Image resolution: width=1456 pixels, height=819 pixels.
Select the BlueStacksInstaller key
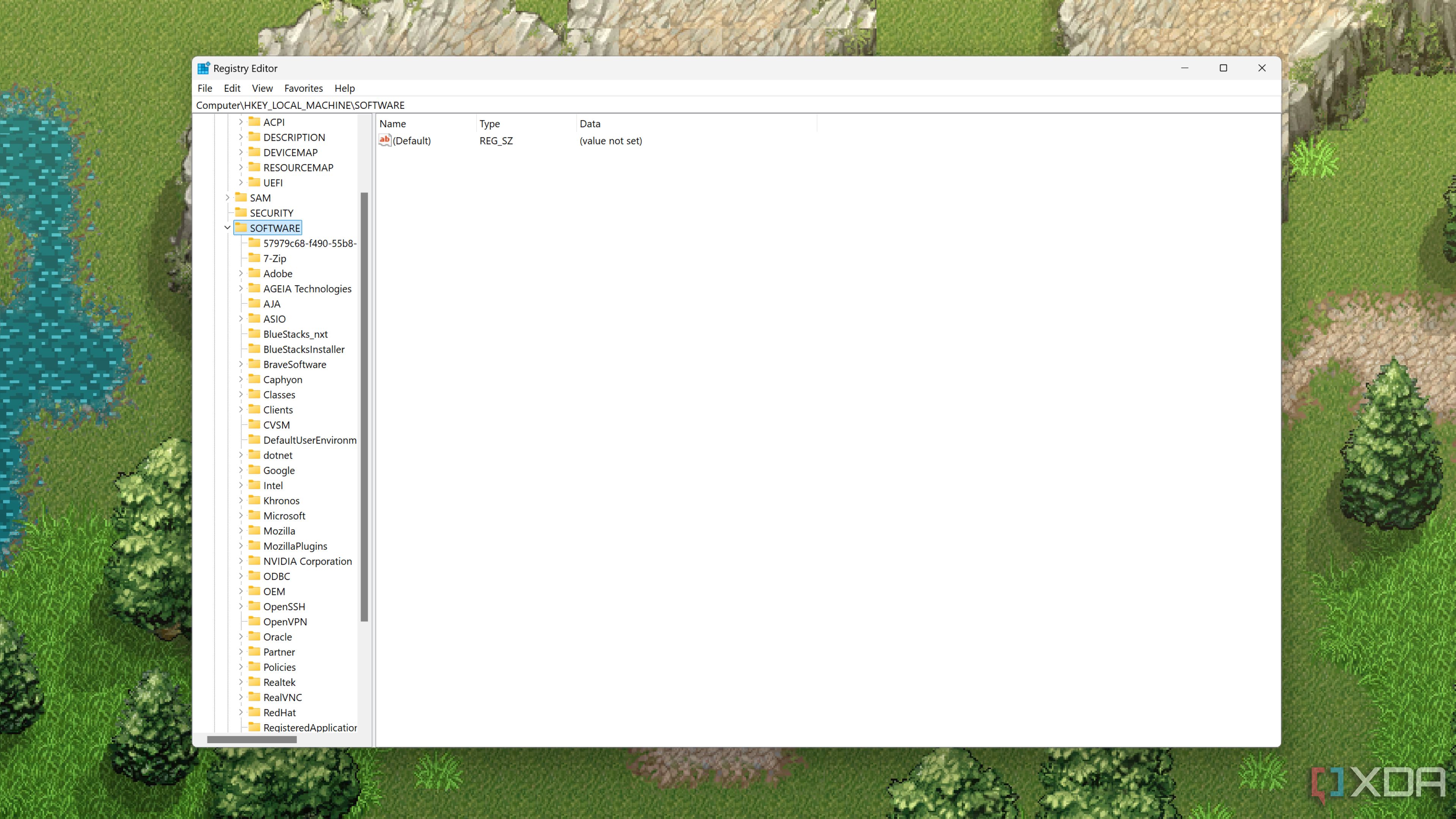tap(303, 349)
